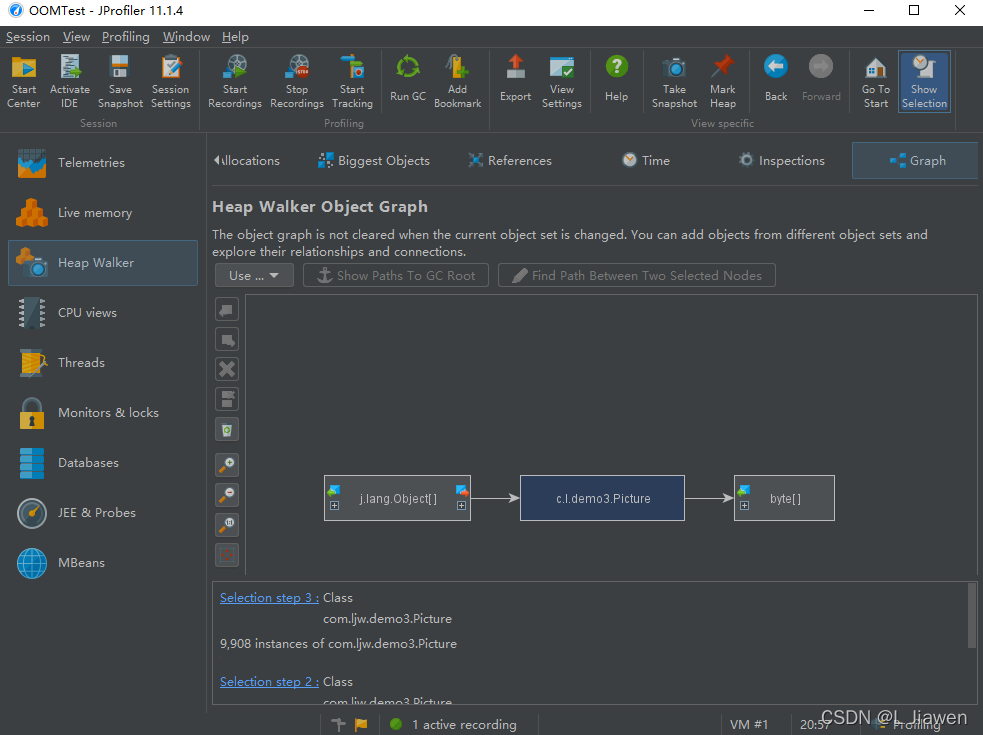Select the byte[] graph node
This screenshot has height=735, width=983.
click(784, 498)
